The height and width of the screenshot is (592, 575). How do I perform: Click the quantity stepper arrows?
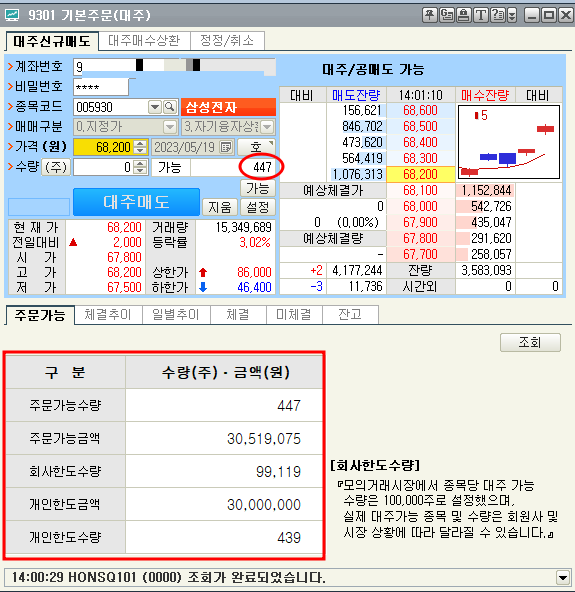tap(140, 167)
